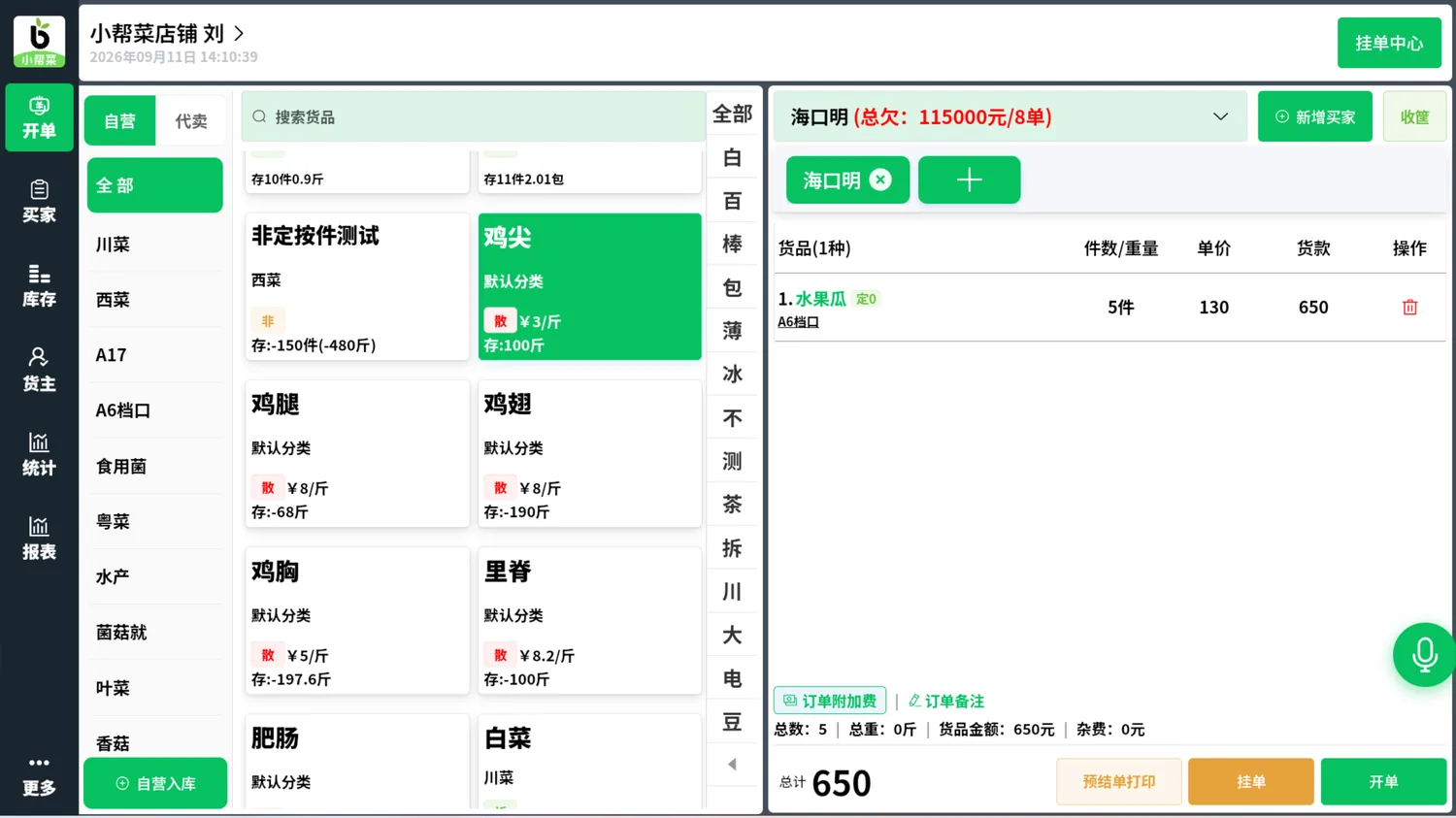Select the 水产 category

click(154, 576)
